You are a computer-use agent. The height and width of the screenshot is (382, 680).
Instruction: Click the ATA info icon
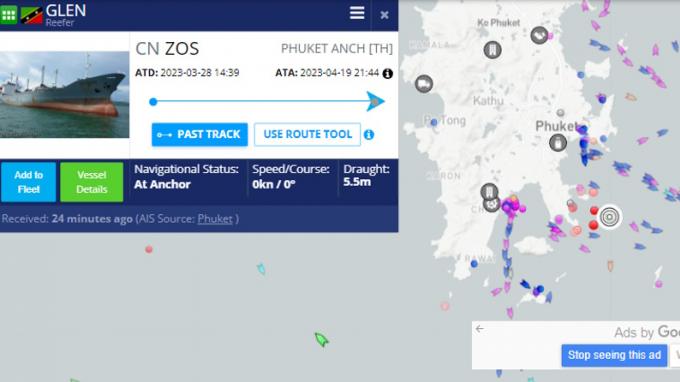tap(388, 74)
